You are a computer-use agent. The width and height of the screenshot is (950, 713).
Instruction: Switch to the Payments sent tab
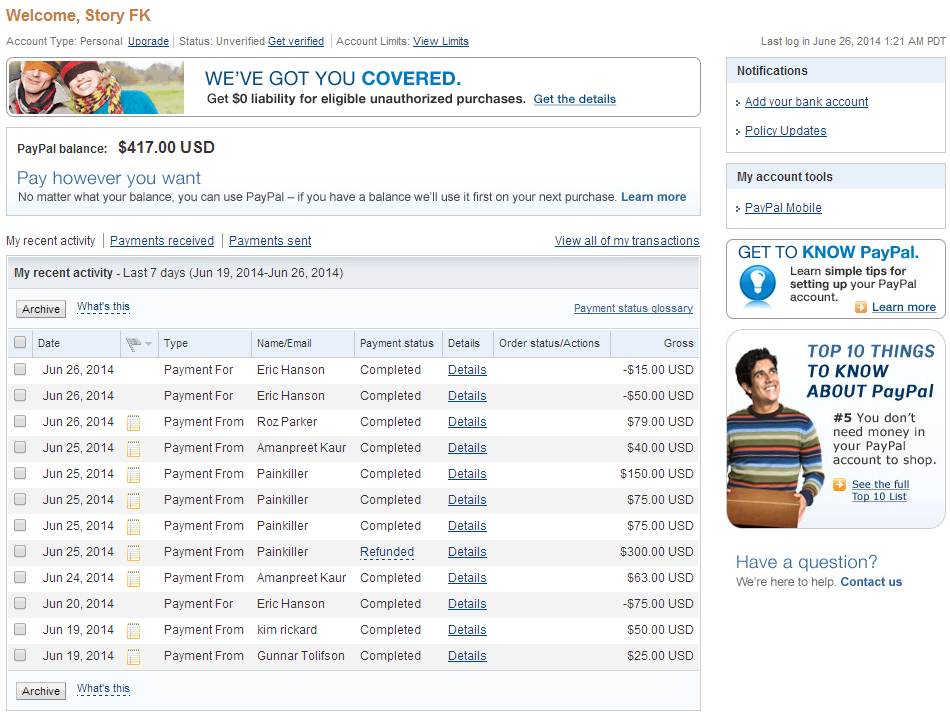(x=270, y=240)
